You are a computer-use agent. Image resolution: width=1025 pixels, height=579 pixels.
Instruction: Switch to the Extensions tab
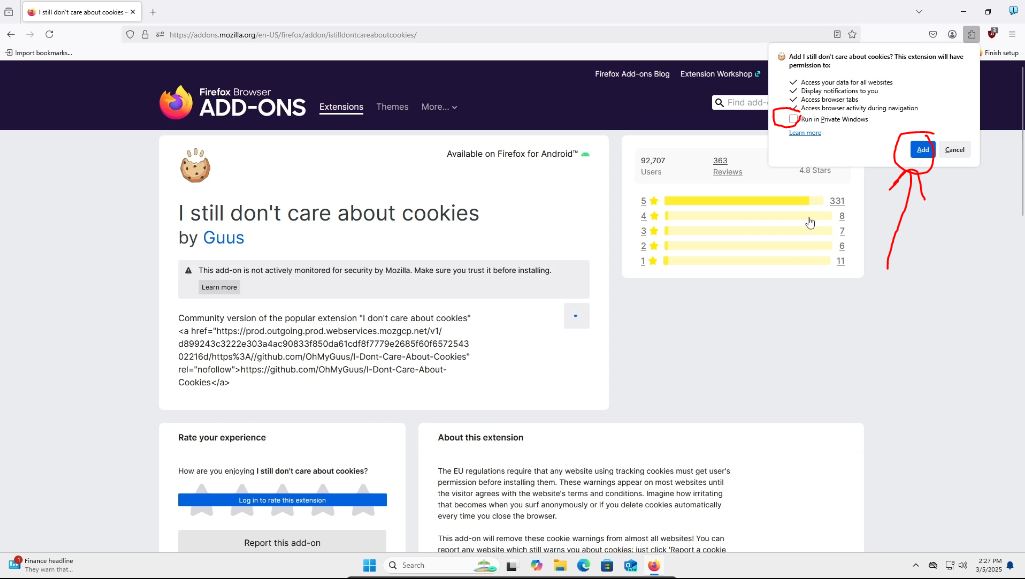[341, 107]
